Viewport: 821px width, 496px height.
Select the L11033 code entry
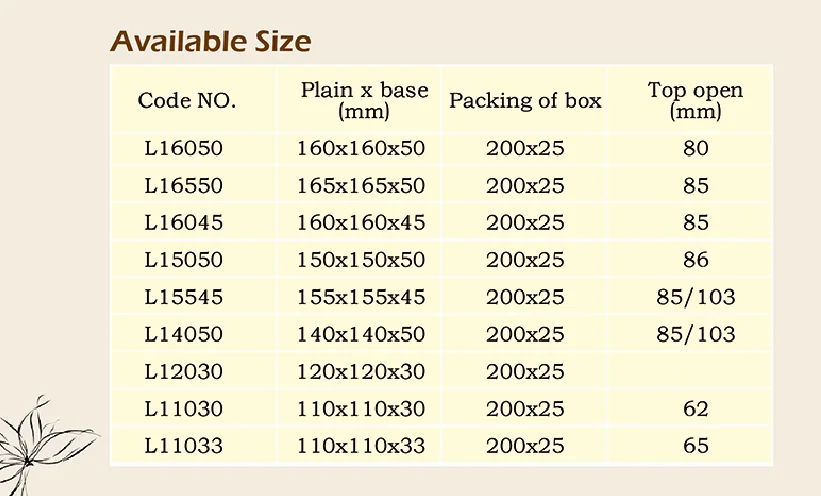[x=183, y=445]
